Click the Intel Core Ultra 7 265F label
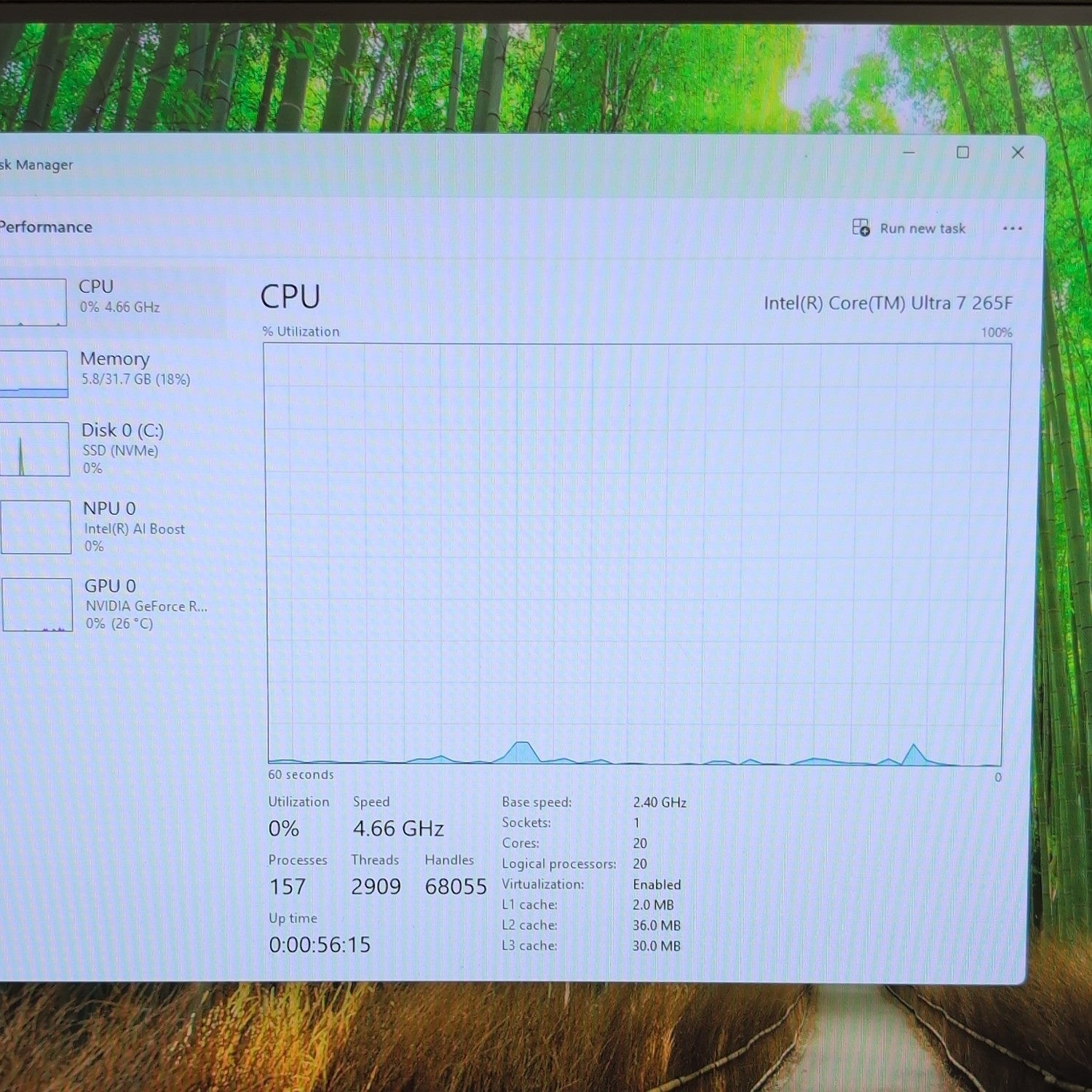Image resolution: width=1092 pixels, height=1092 pixels. pyautogui.click(x=888, y=303)
